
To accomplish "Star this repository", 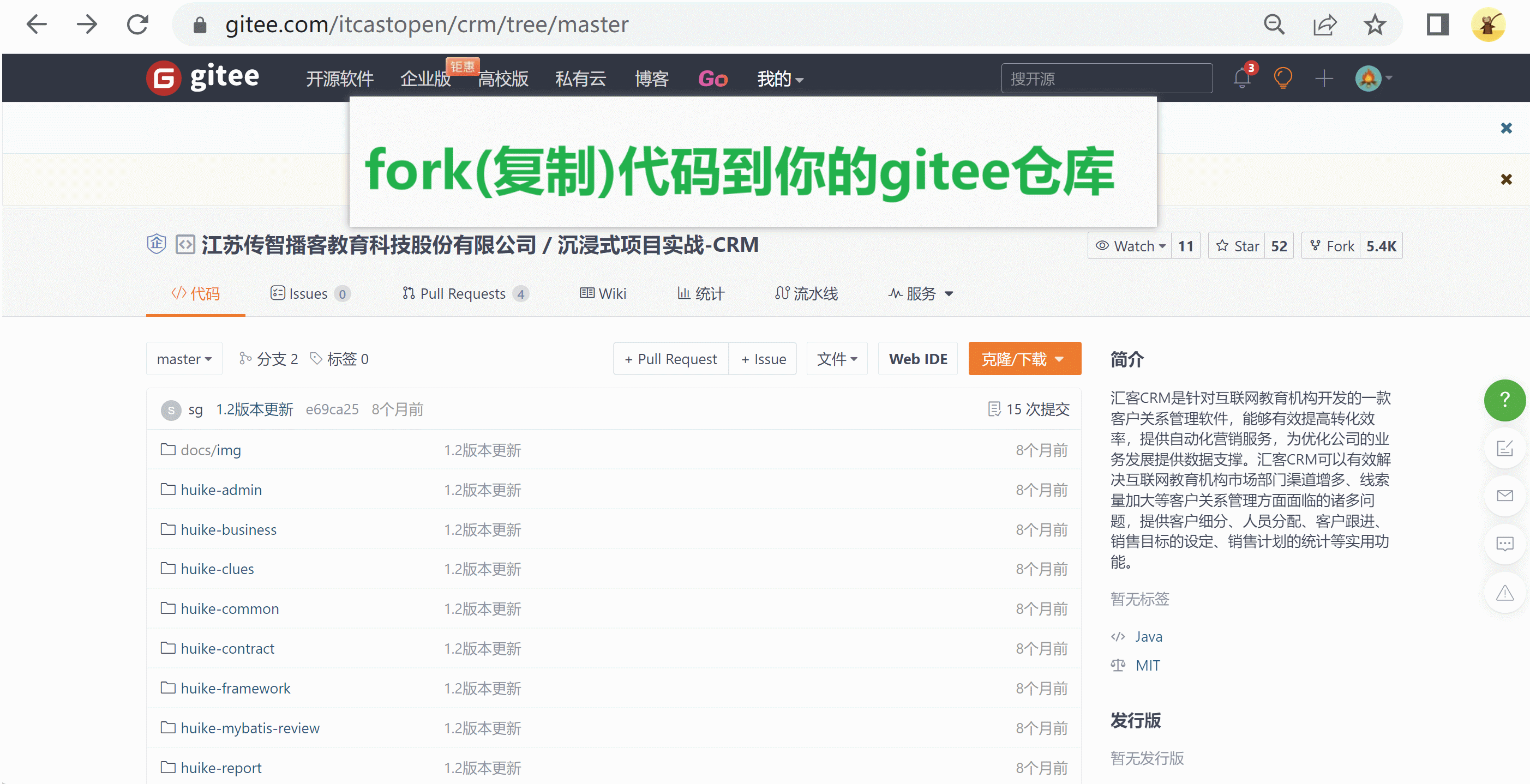I will [x=1237, y=246].
